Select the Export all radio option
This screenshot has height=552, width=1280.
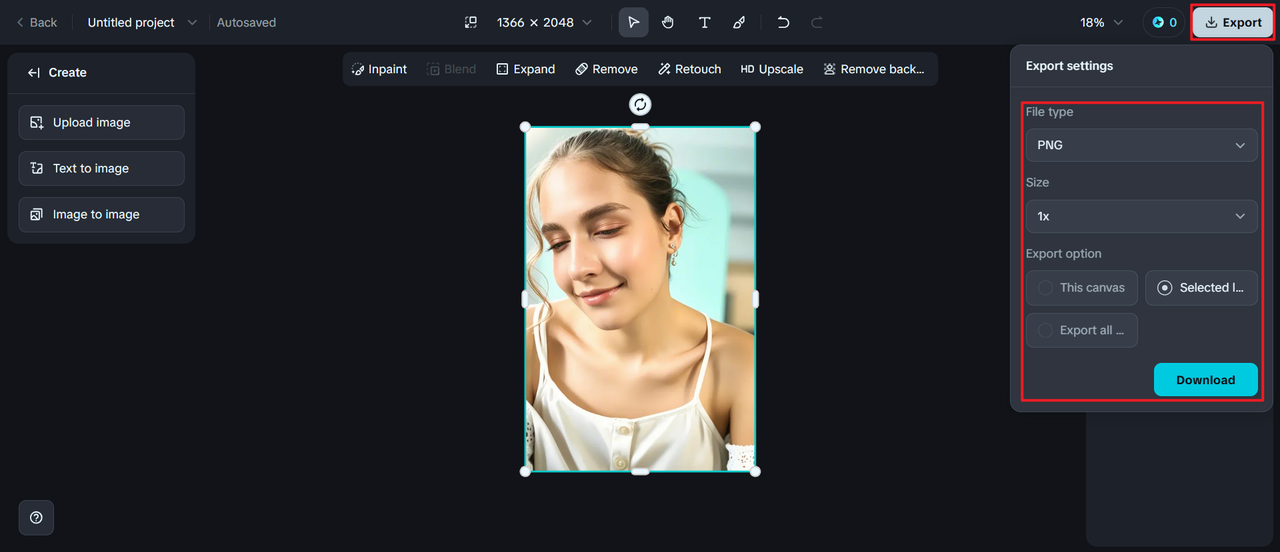(1081, 330)
